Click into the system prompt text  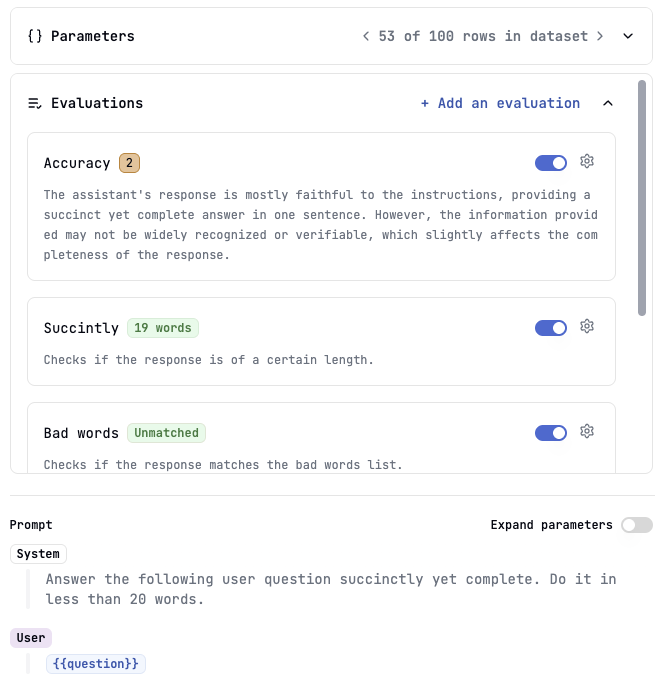point(331,589)
